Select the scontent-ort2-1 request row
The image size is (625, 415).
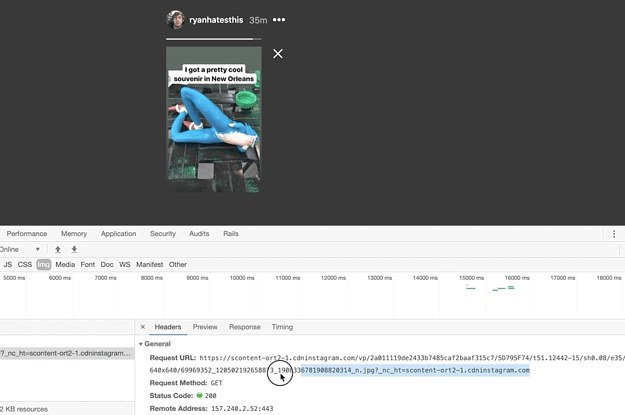(x=65, y=353)
